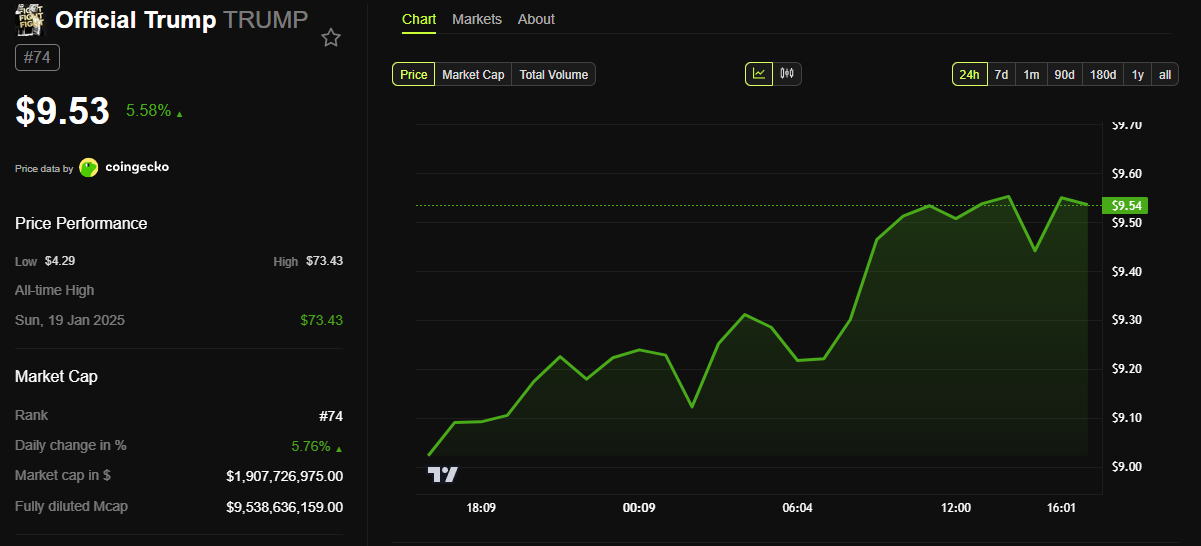Open the Markets tab

(x=477, y=19)
